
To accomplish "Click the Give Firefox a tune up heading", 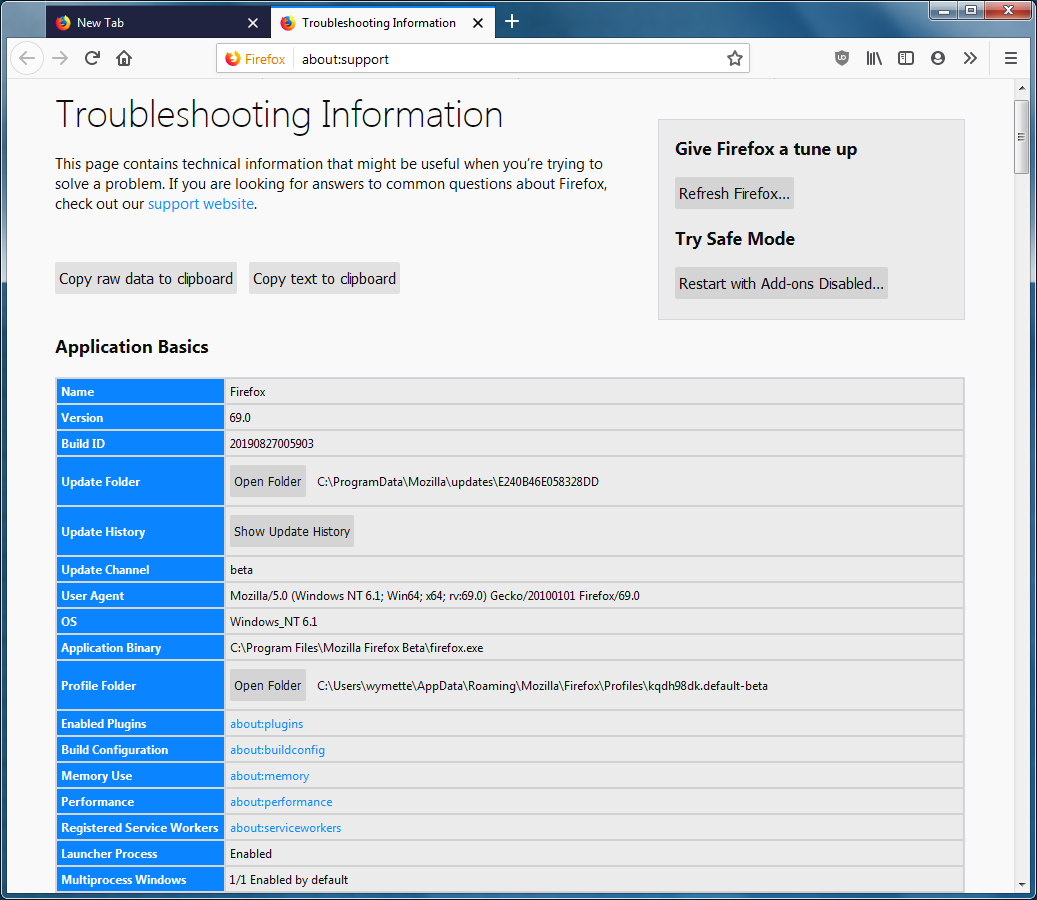I will tap(766, 149).
